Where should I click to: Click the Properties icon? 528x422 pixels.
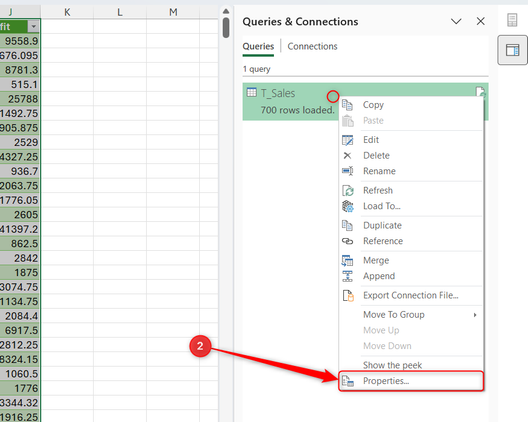348,381
